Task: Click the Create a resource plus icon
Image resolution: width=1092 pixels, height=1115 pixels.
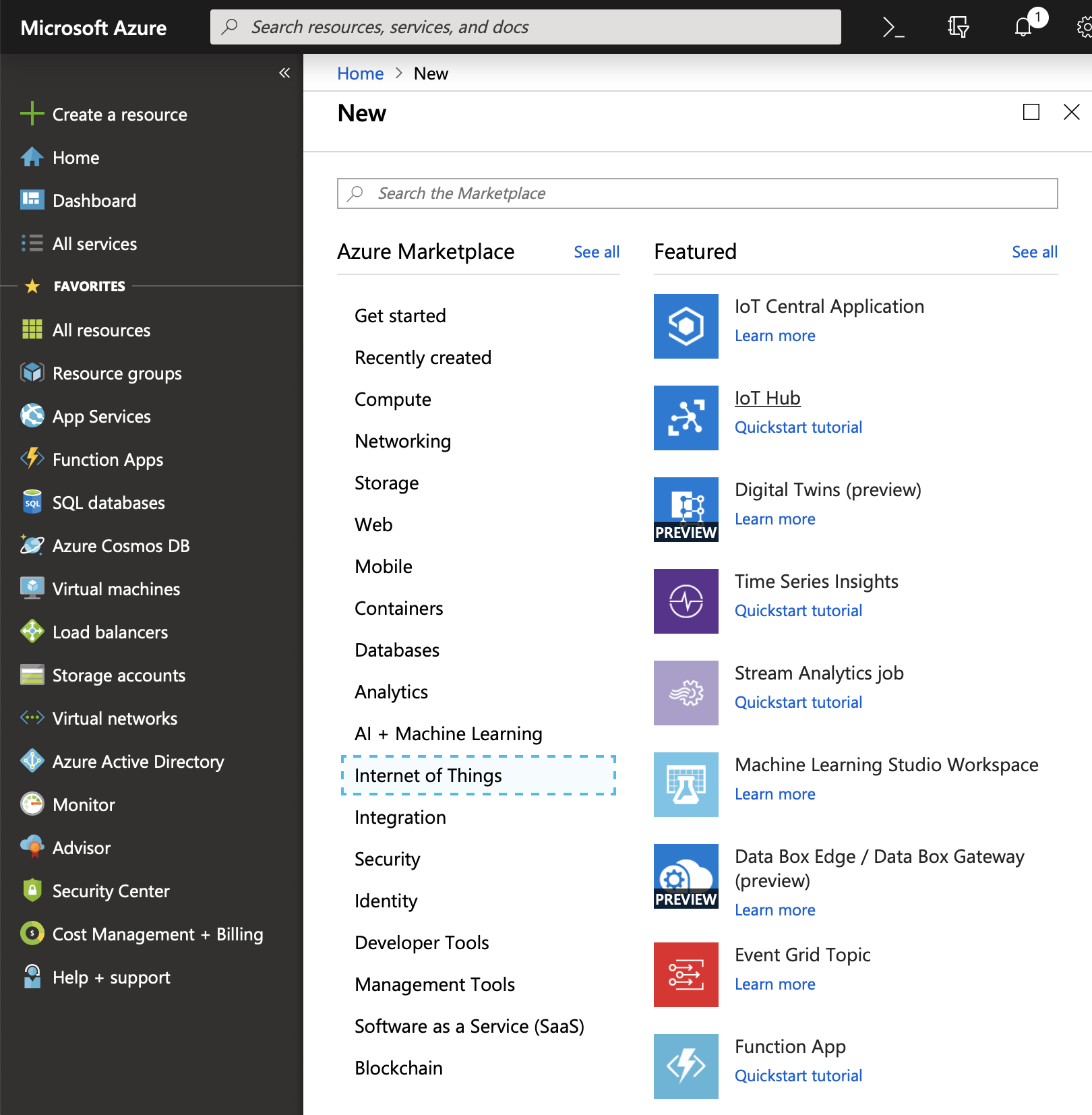Action: tap(31, 114)
